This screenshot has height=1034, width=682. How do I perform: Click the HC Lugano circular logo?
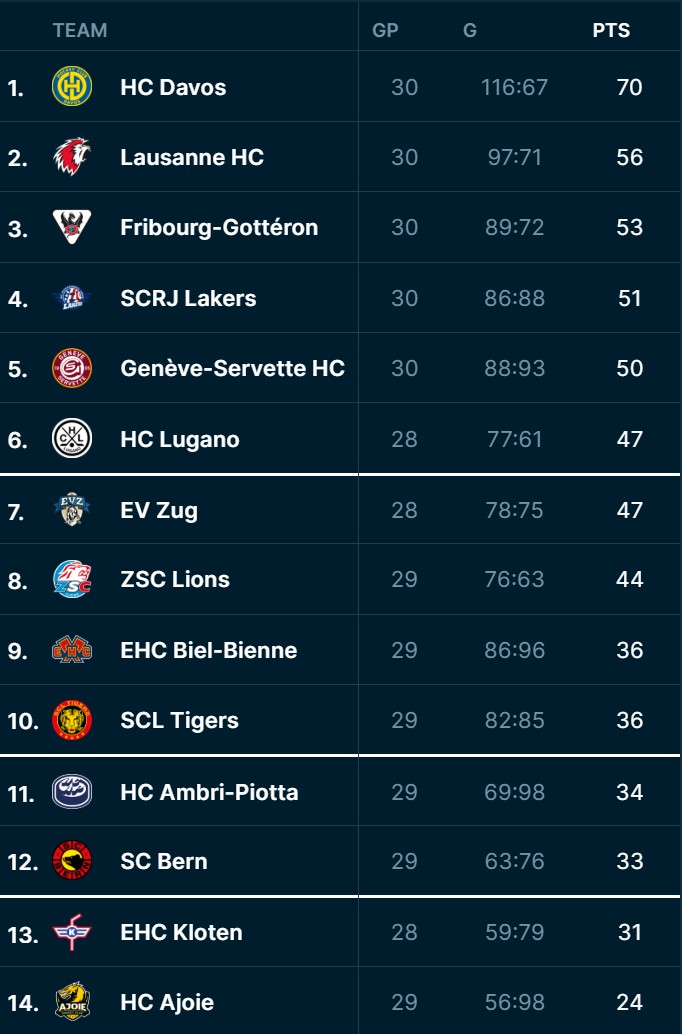(72, 439)
